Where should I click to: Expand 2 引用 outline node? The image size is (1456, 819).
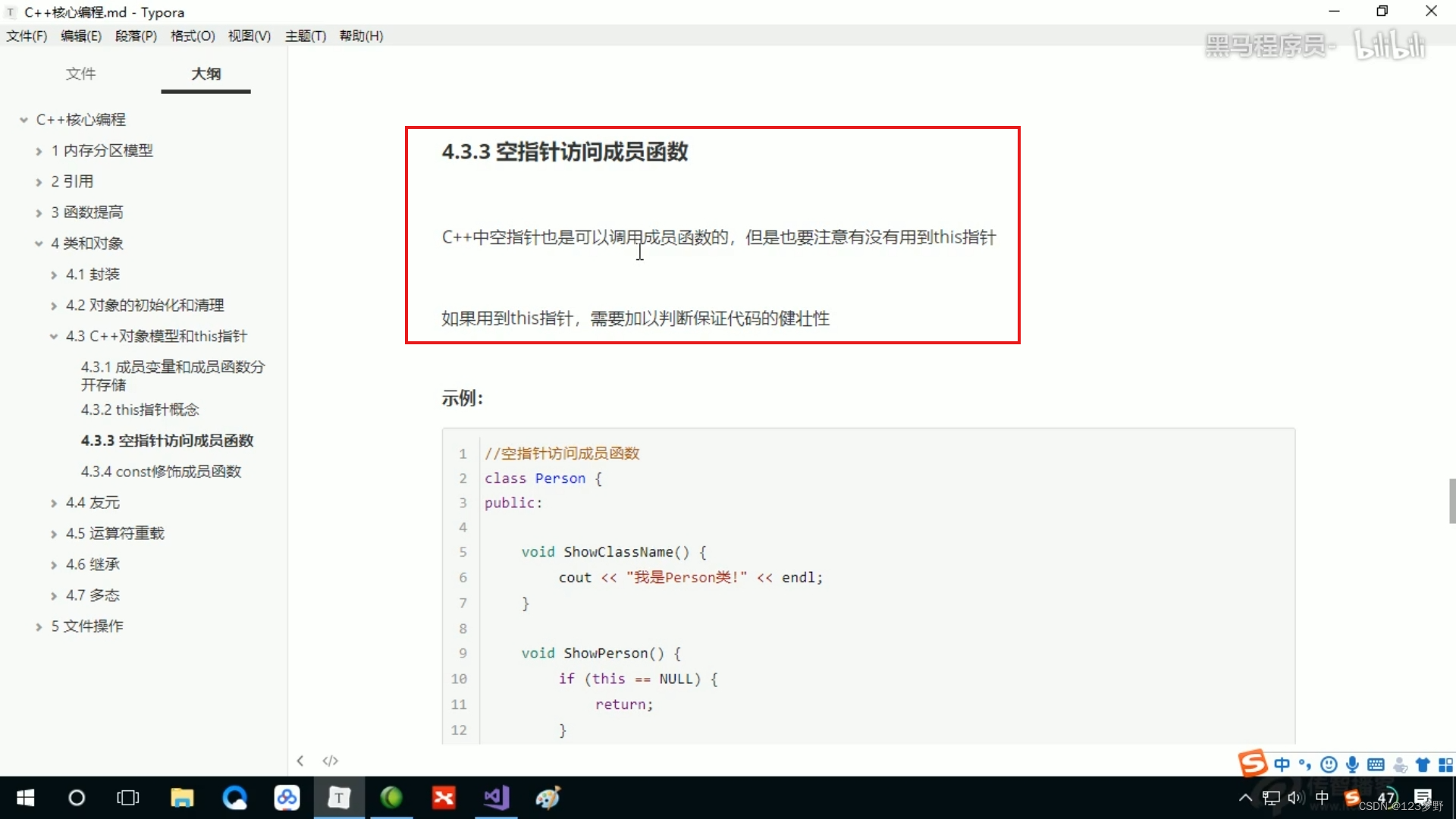39,182
